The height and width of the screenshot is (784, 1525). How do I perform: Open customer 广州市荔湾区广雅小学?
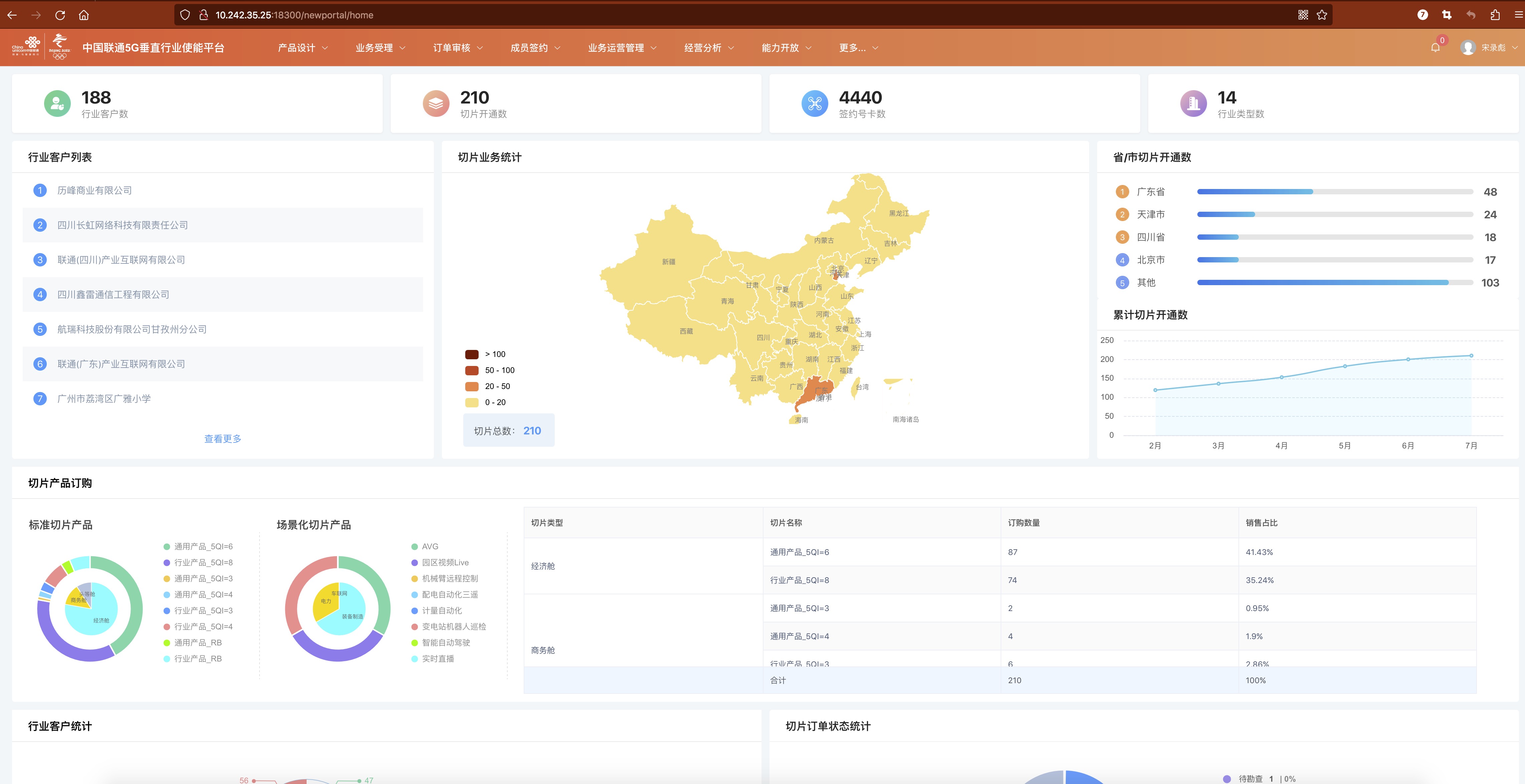click(104, 399)
